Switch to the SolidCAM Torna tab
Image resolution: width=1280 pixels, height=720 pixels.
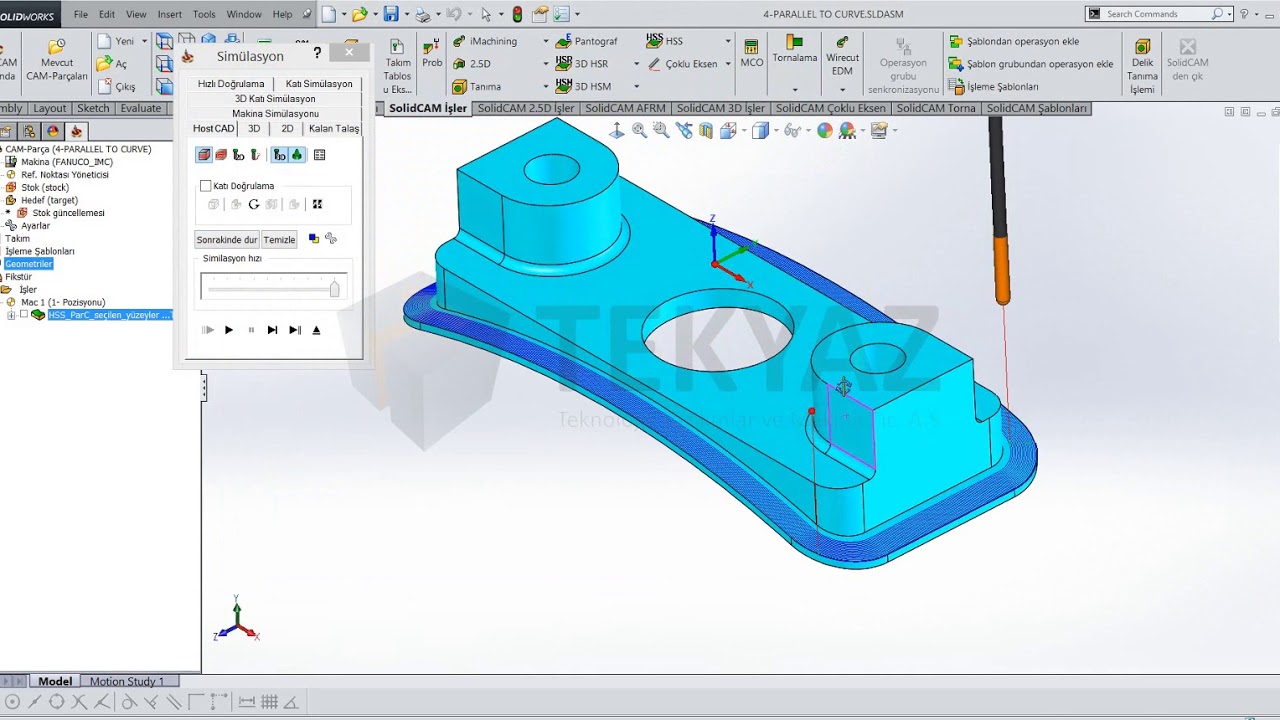(x=936, y=108)
